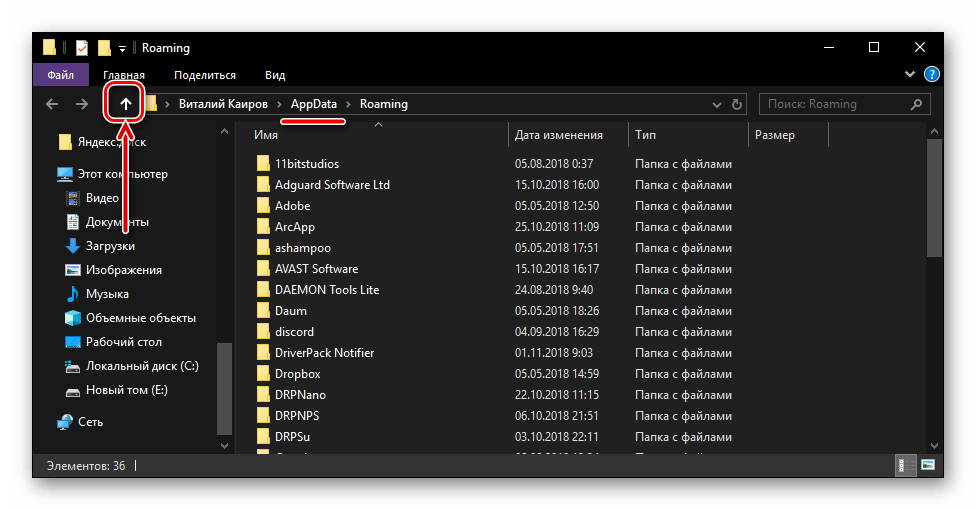Click the file list vertical scrollbar
Screen dimensions: 976x510
934,200
